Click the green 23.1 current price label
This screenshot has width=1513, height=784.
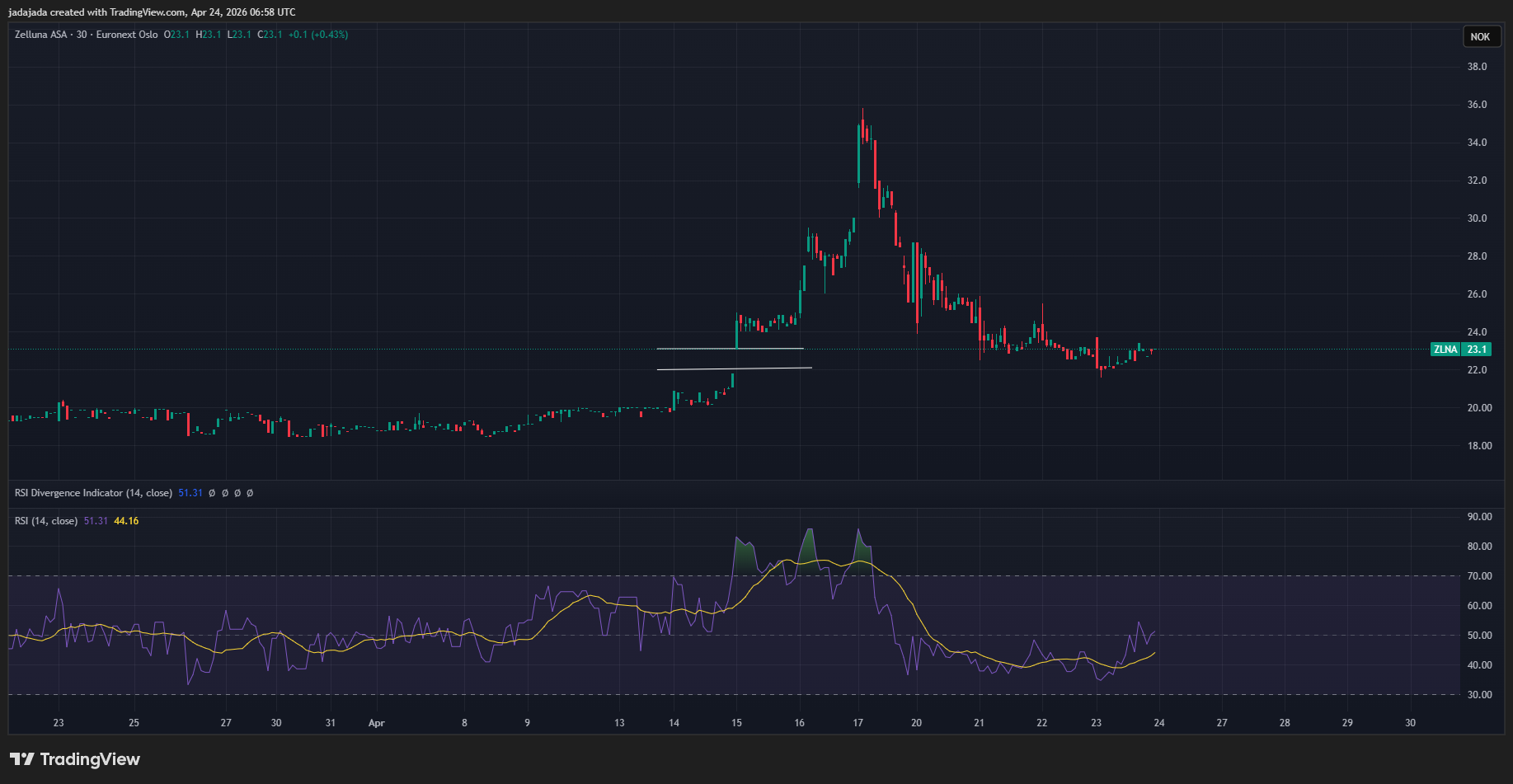pyautogui.click(x=1476, y=350)
